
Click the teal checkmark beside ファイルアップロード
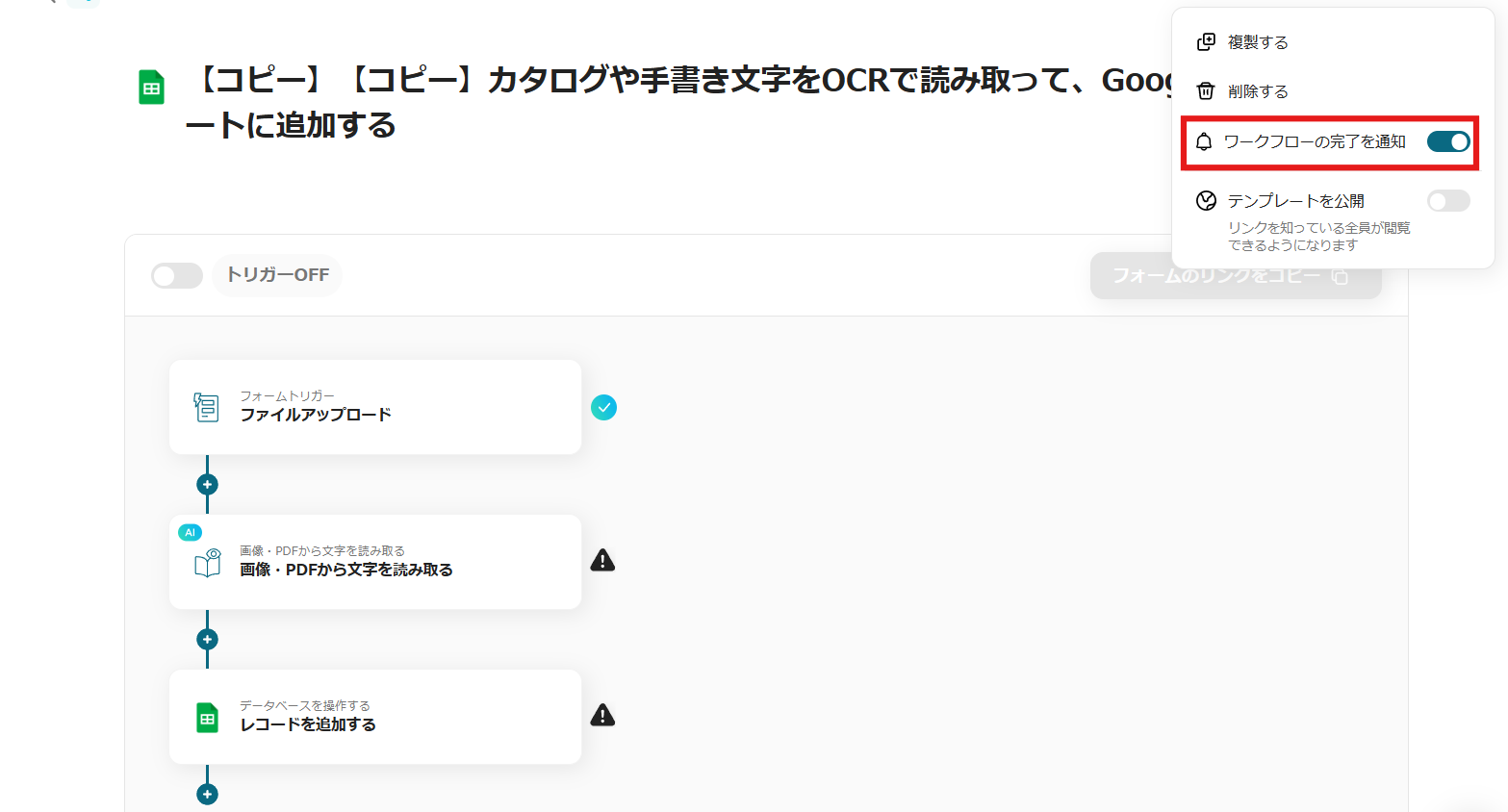click(603, 408)
